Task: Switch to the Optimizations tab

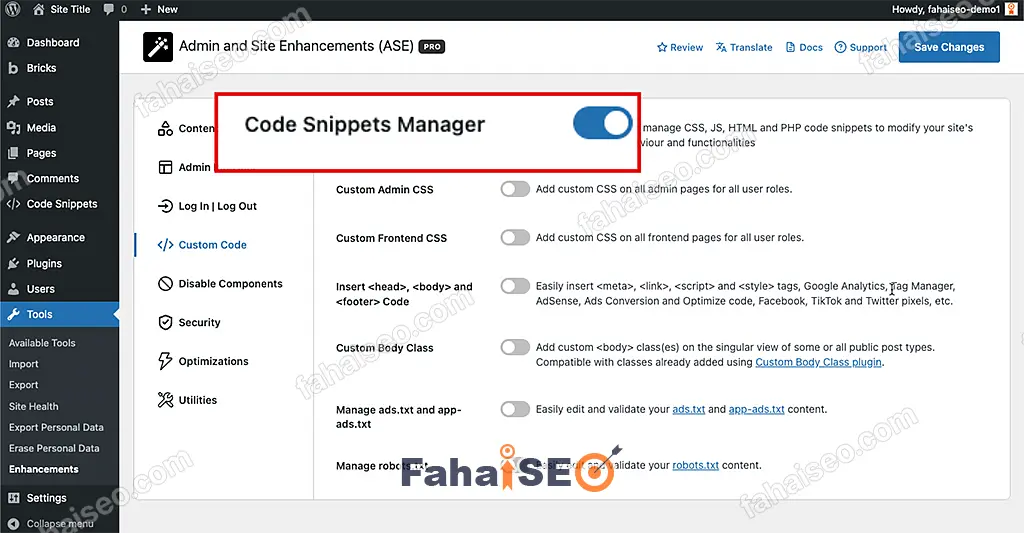Action: coord(203,361)
